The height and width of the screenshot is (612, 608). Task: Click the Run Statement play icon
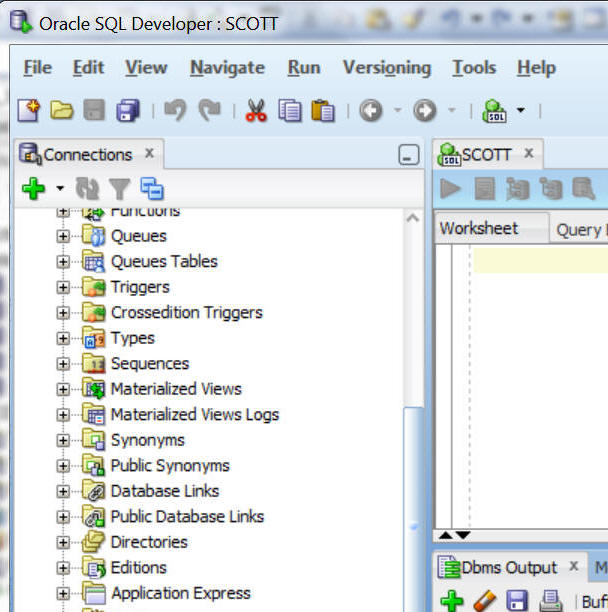click(x=451, y=188)
